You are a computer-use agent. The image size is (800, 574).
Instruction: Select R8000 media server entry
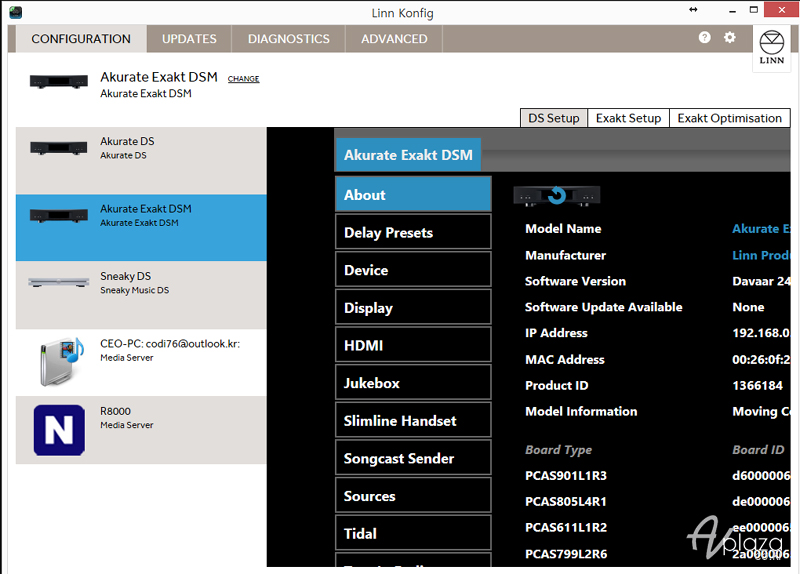click(141, 430)
